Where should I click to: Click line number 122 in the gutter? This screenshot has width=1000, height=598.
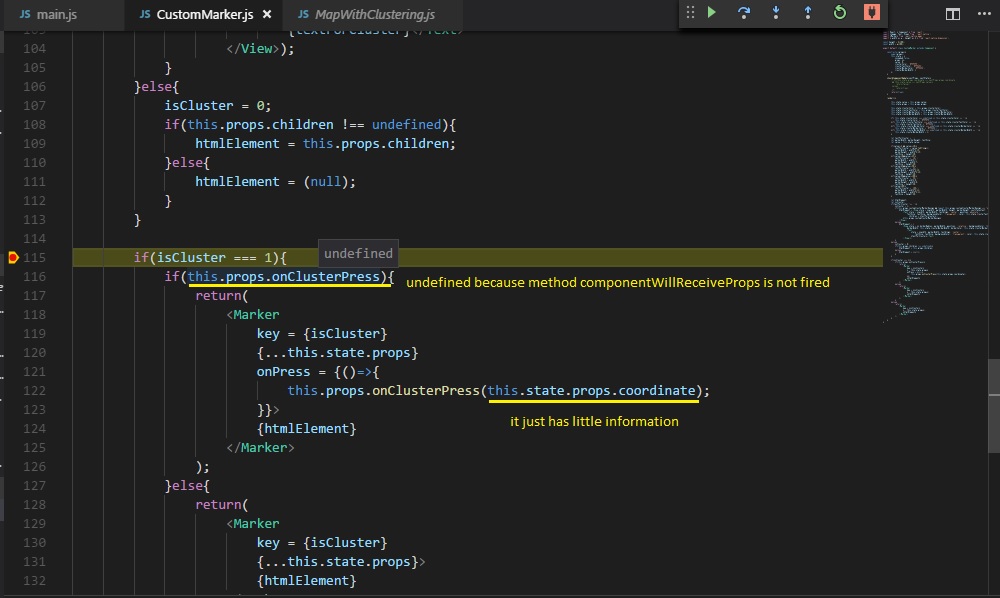click(x=34, y=391)
